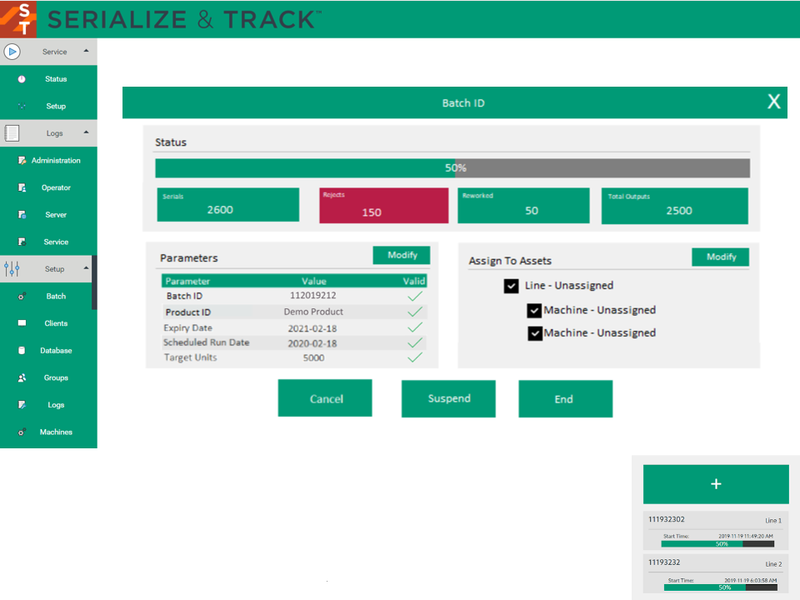Select the red Rejects 150 tile

coord(384,206)
